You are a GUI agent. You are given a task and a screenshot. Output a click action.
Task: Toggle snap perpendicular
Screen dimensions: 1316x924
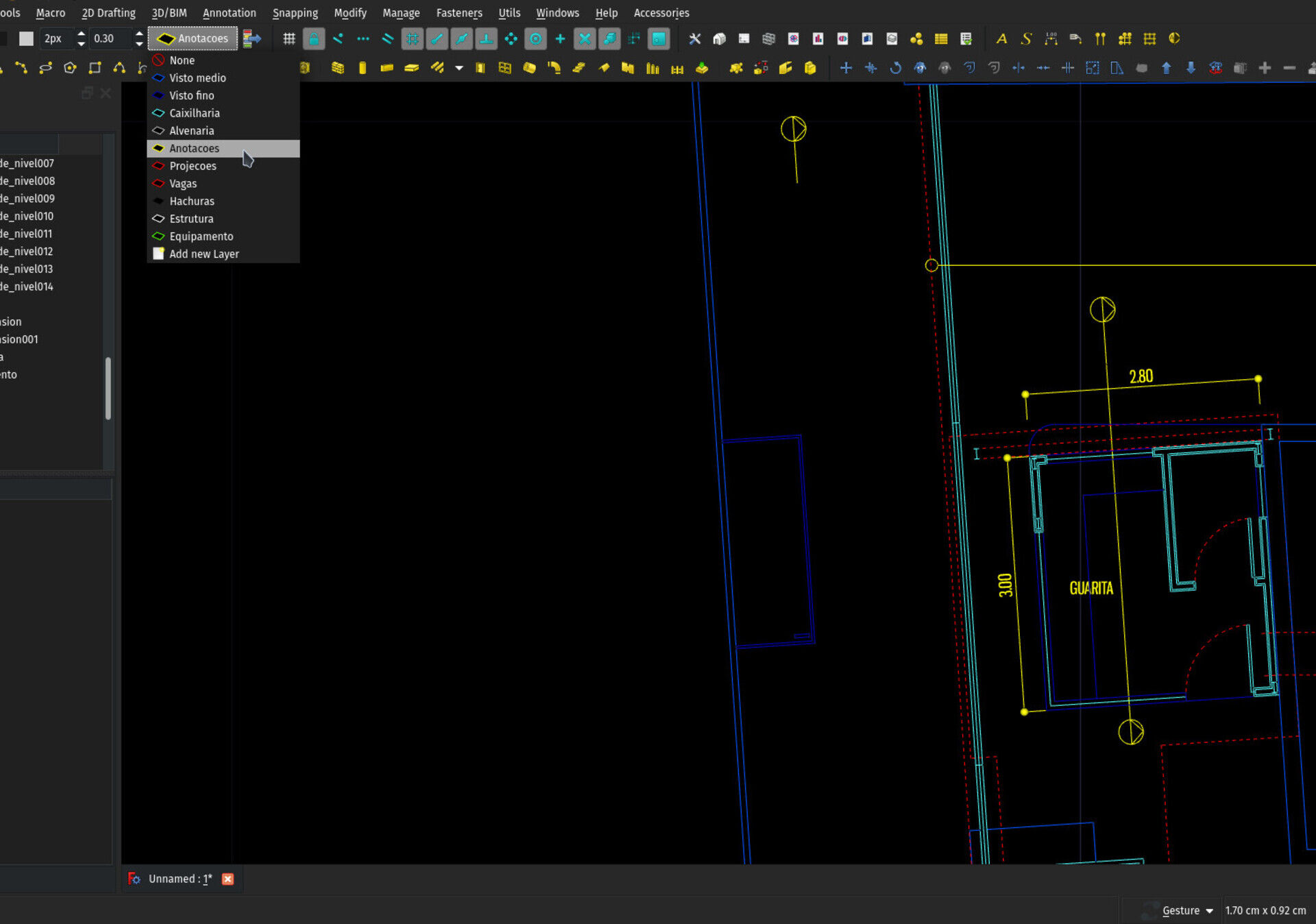click(487, 39)
